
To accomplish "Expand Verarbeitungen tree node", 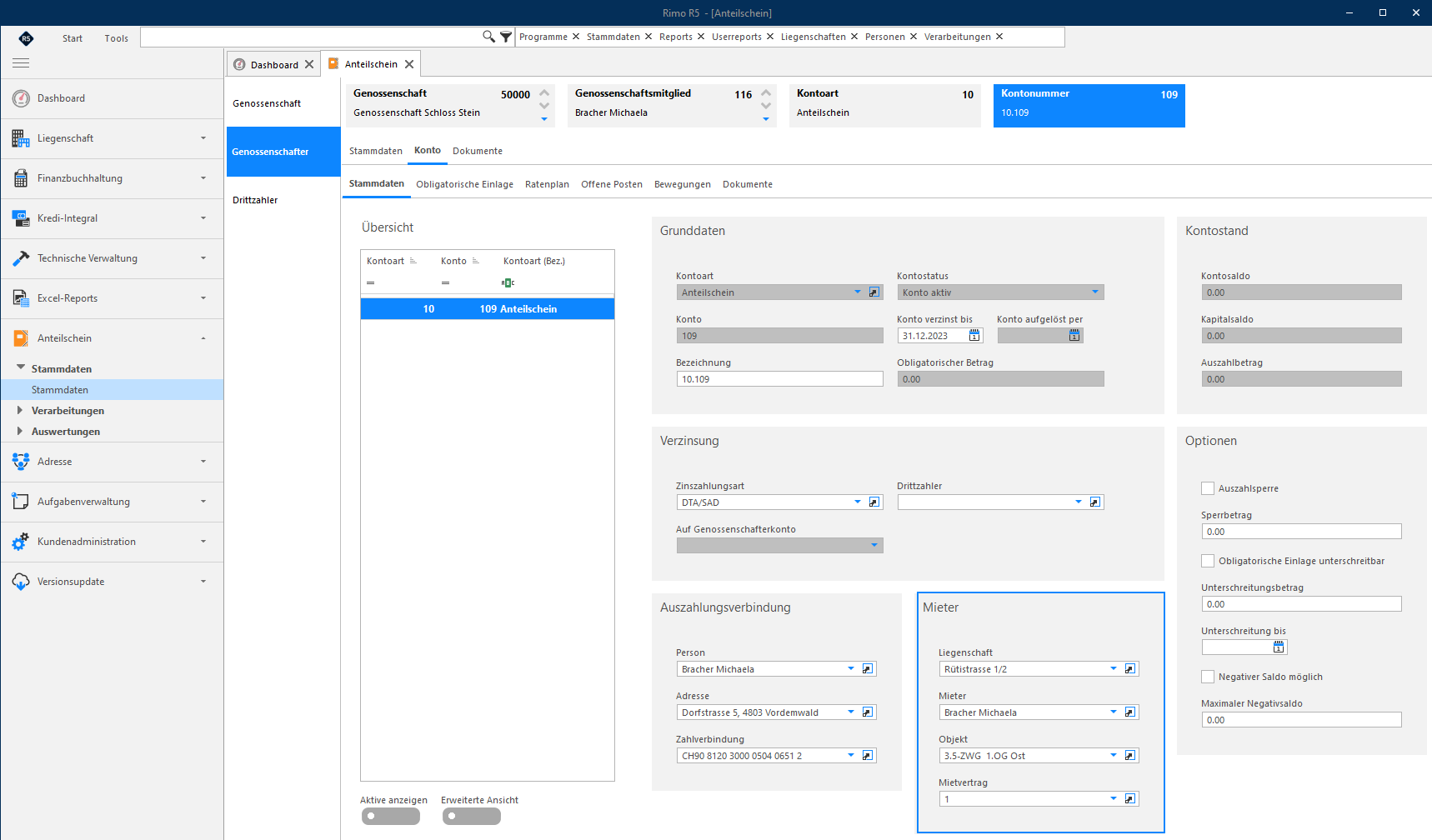I will point(20,411).
